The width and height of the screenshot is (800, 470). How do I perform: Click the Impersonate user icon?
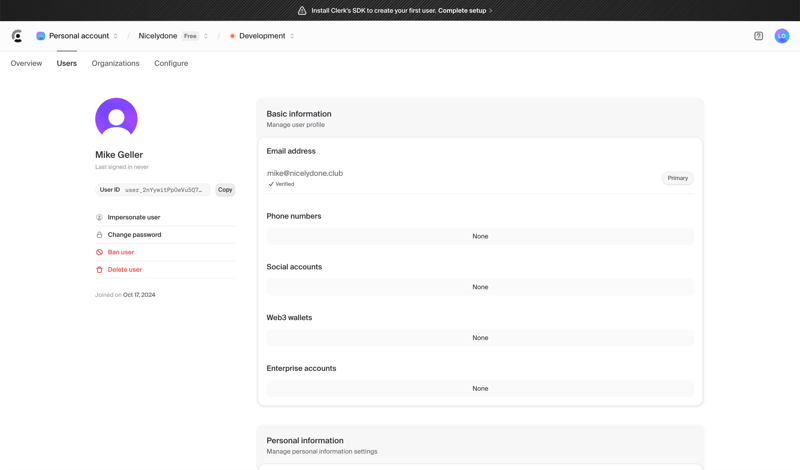(x=99, y=217)
